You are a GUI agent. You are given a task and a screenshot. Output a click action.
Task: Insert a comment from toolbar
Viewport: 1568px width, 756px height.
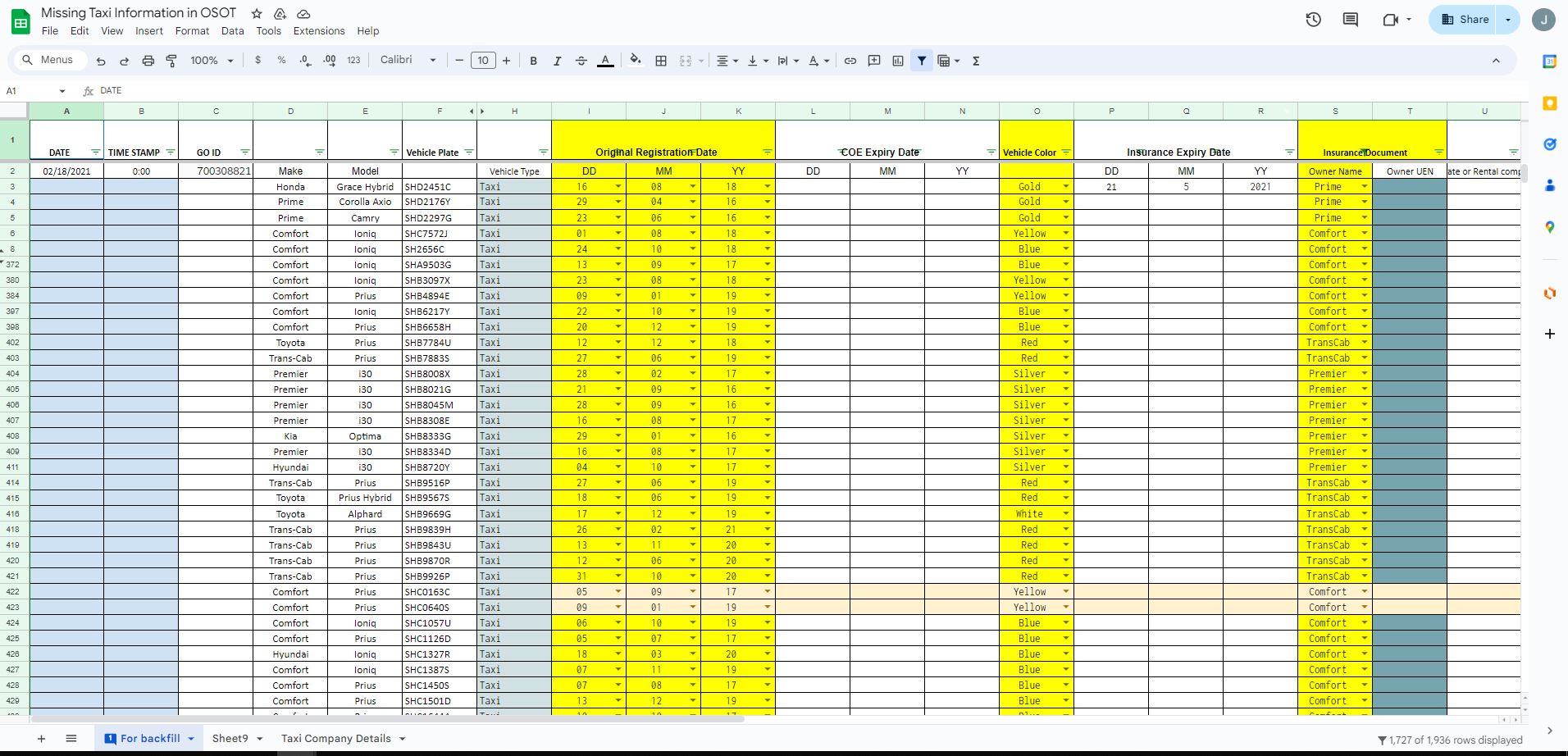(874, 61)
